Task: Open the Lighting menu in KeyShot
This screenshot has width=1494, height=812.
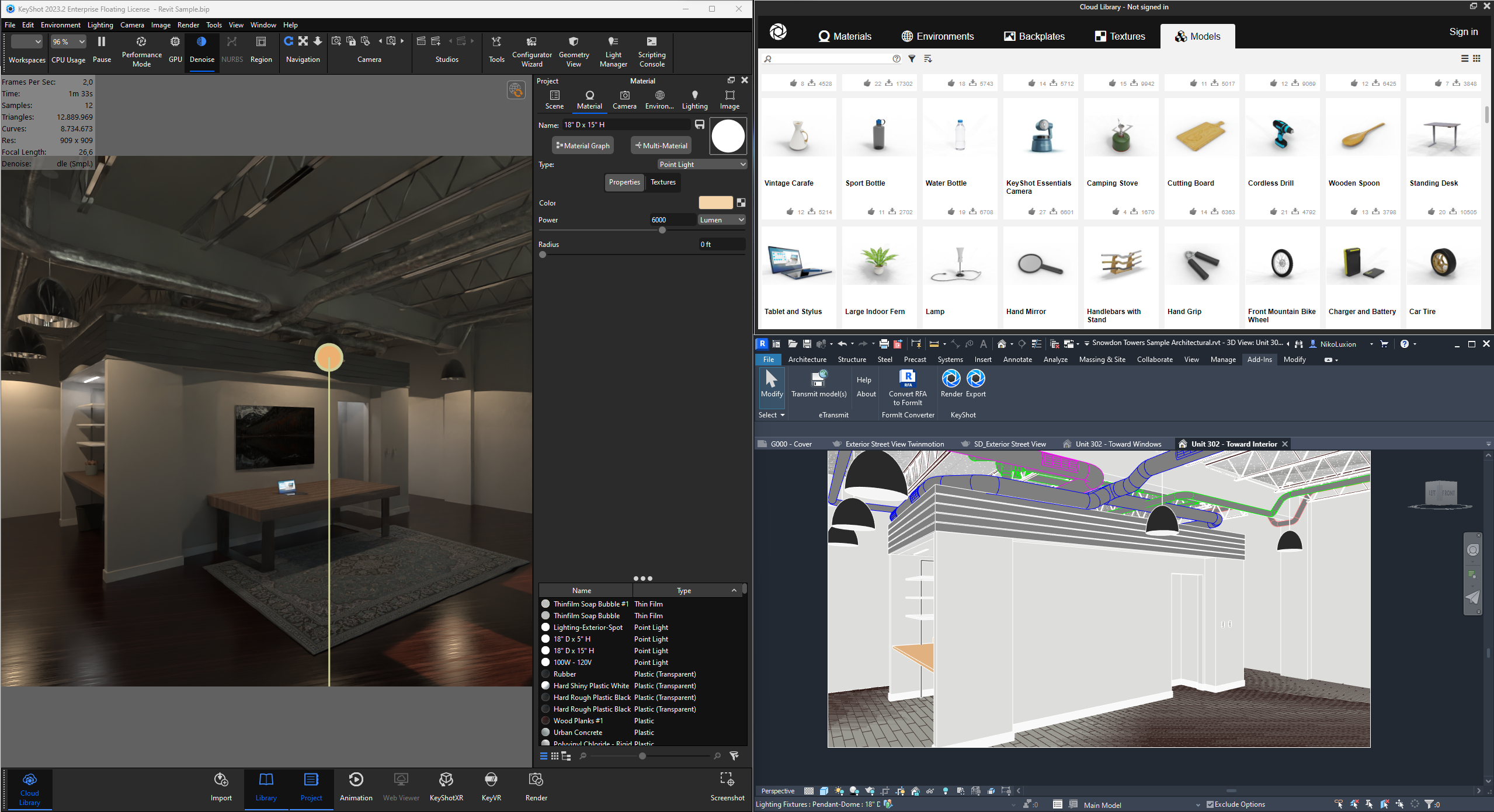Action: 100,25
